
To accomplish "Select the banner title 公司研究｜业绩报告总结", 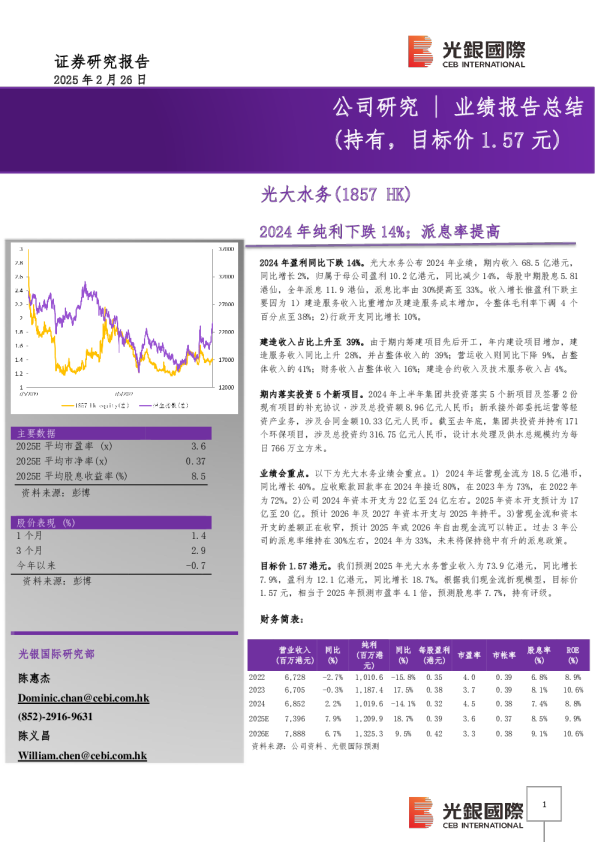I will coord(458,107).
